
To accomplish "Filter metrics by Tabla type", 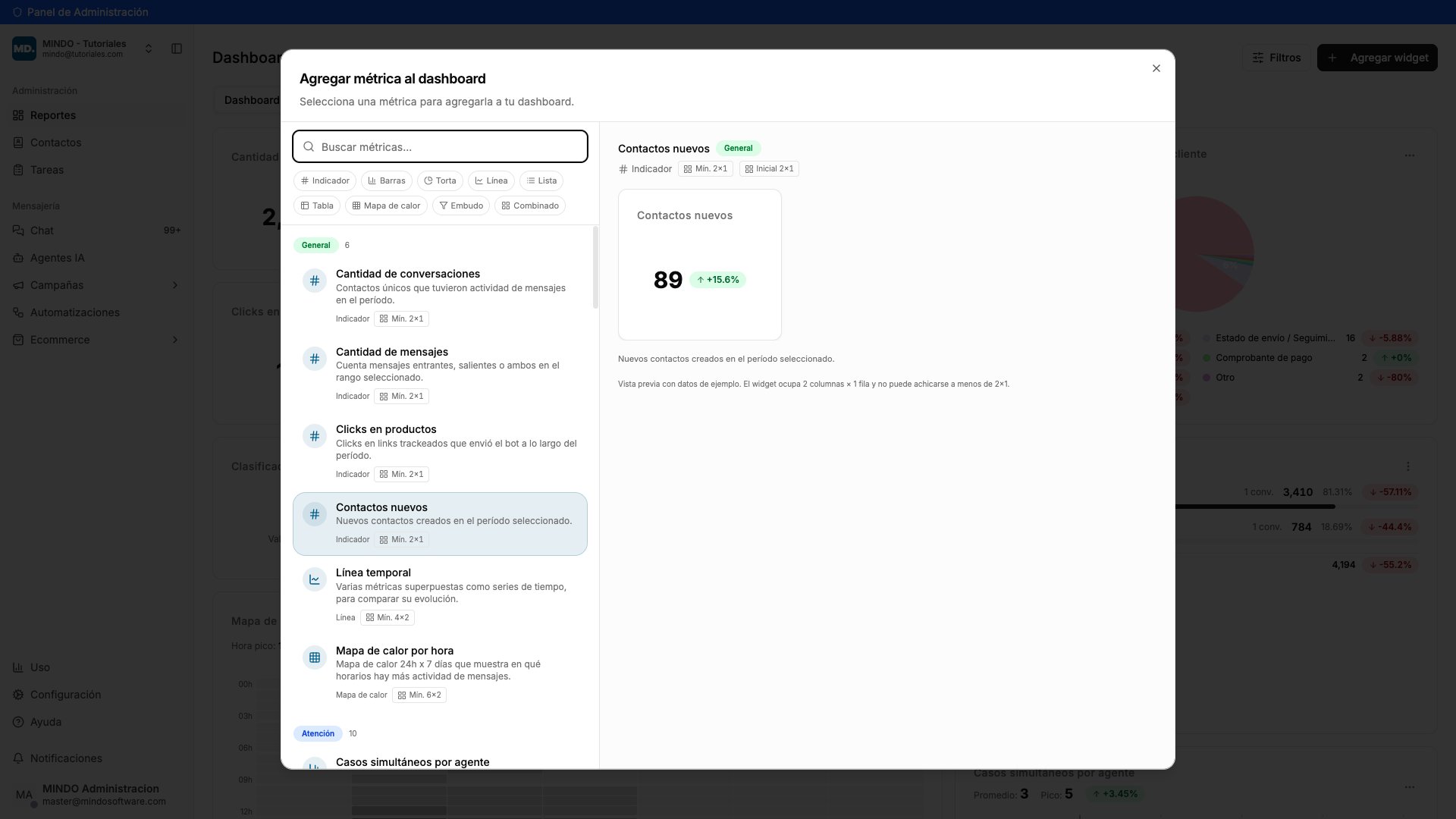I will 317,206.
